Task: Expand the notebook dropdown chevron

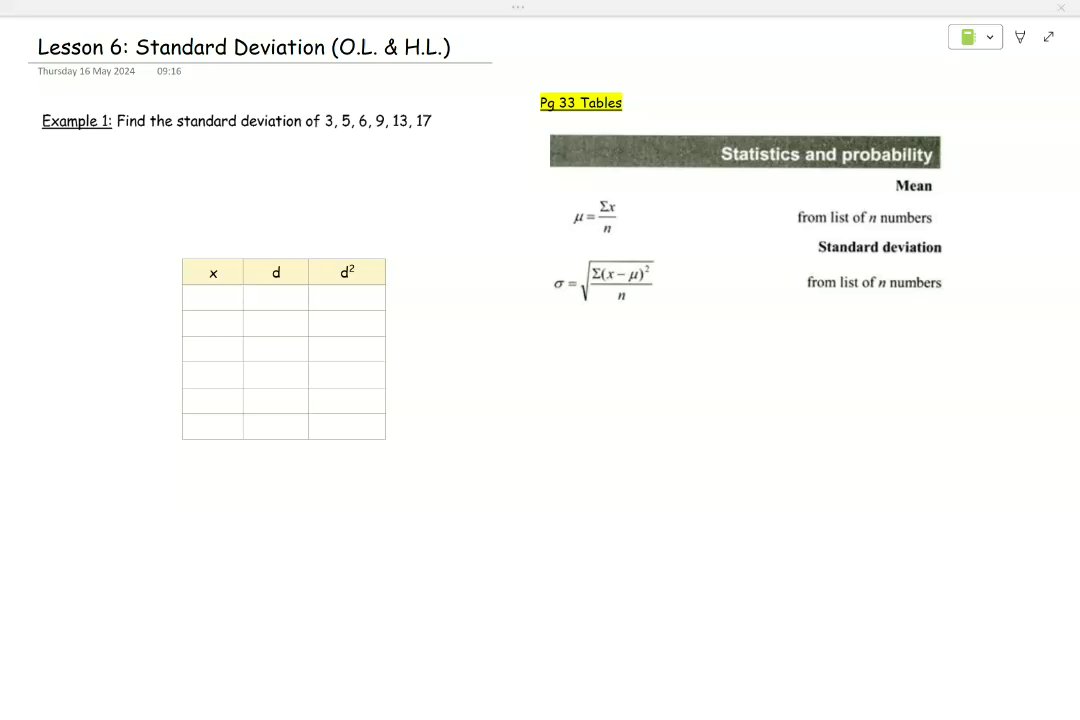Action: coord(990,37)
